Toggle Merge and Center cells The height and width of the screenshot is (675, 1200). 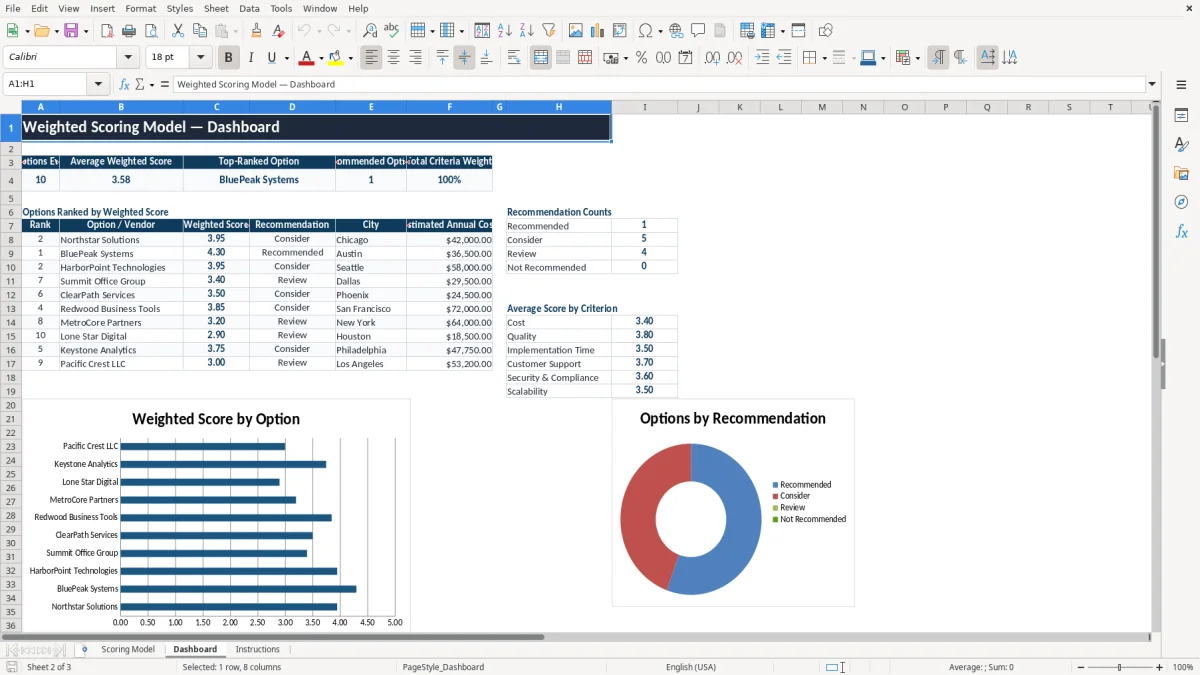(x=541, y=58)
